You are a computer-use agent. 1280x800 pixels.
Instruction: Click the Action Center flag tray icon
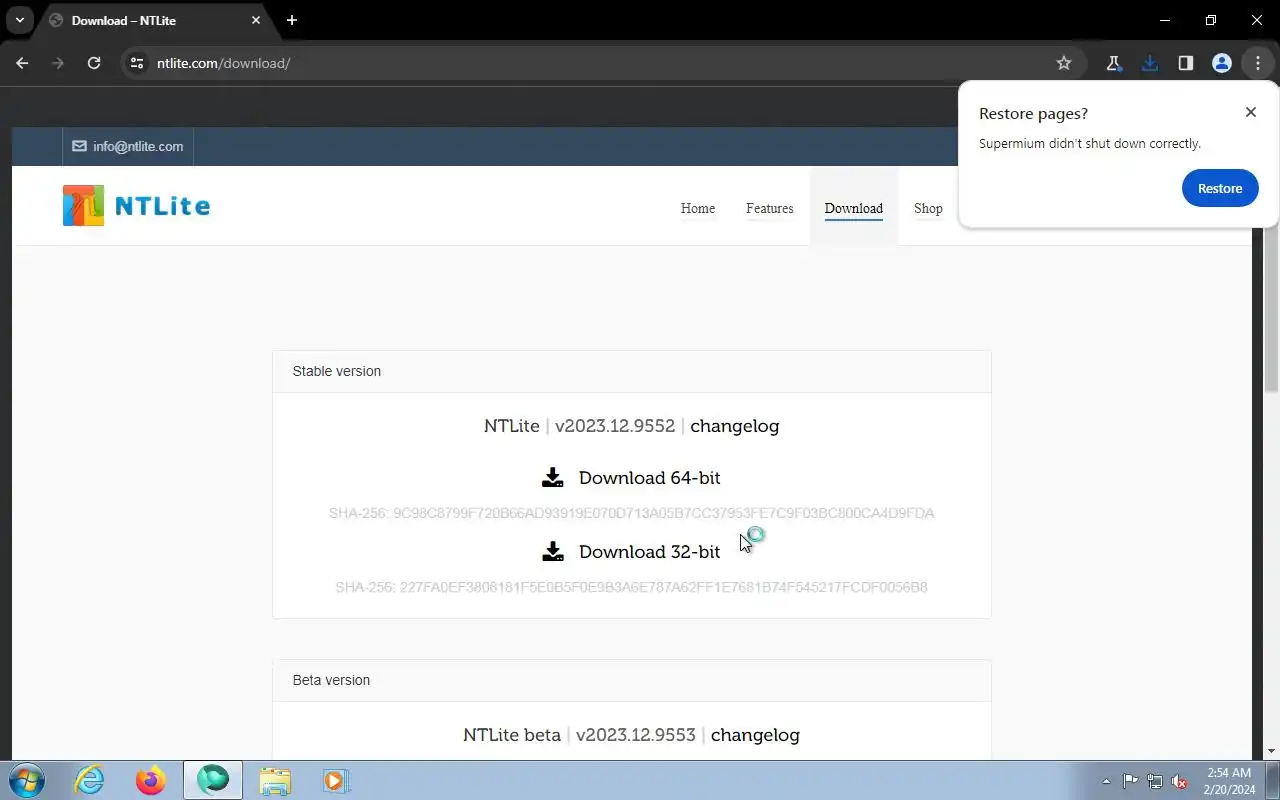(1130, 781)
